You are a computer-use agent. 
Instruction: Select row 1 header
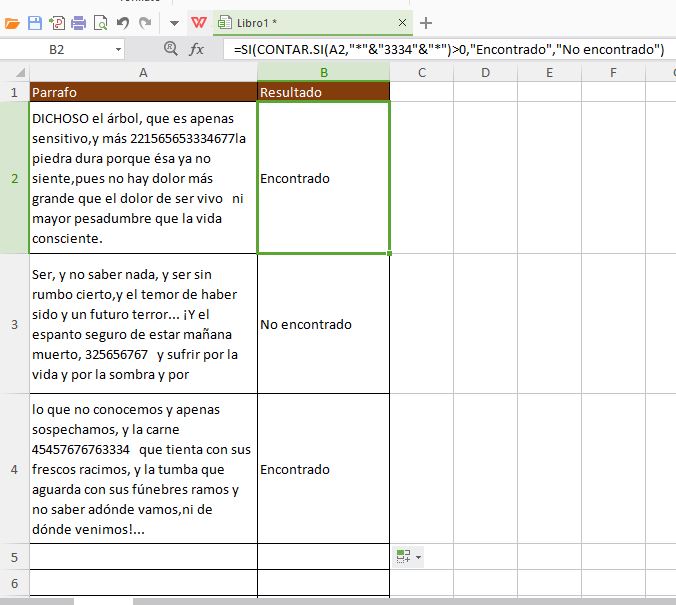click(15, 92)
